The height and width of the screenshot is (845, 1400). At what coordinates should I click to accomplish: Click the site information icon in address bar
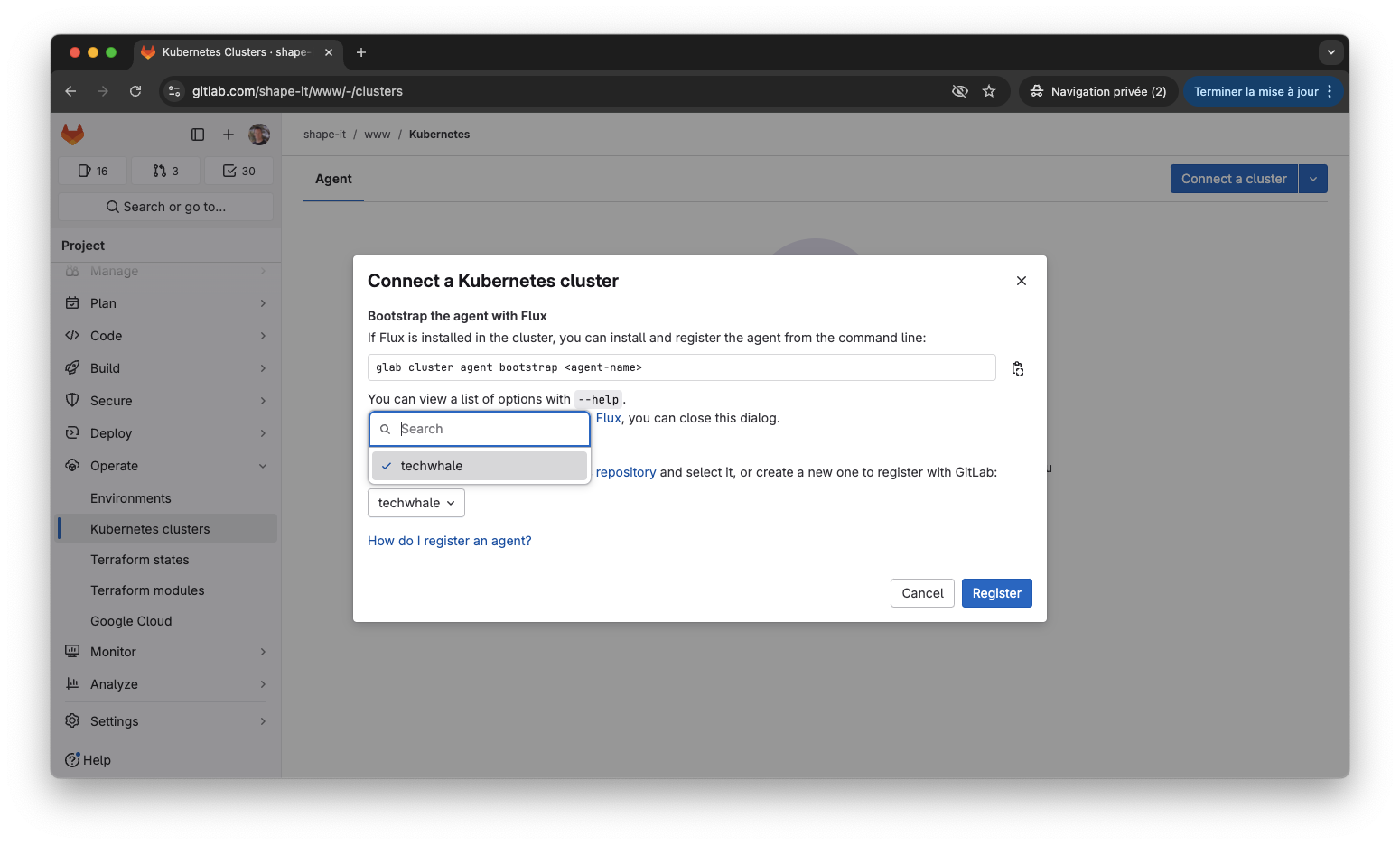(x=175, y=91)
